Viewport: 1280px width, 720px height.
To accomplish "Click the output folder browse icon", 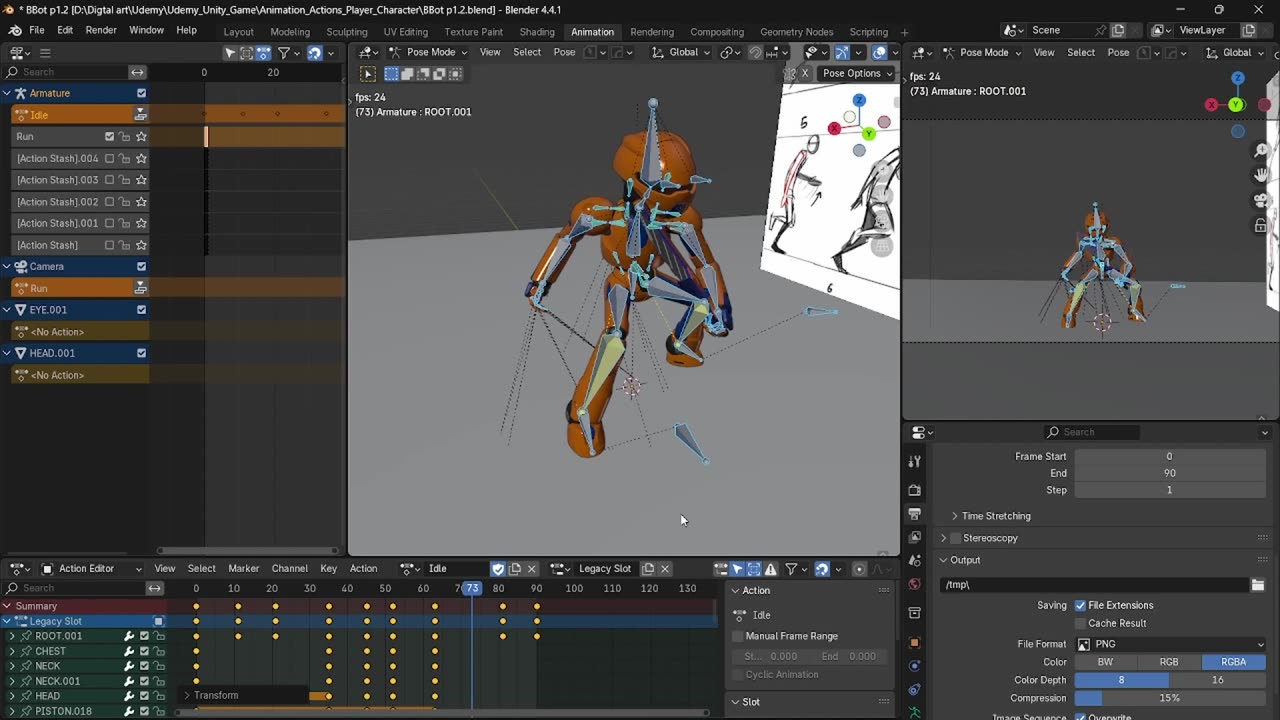I will [x=1258, y=585].
